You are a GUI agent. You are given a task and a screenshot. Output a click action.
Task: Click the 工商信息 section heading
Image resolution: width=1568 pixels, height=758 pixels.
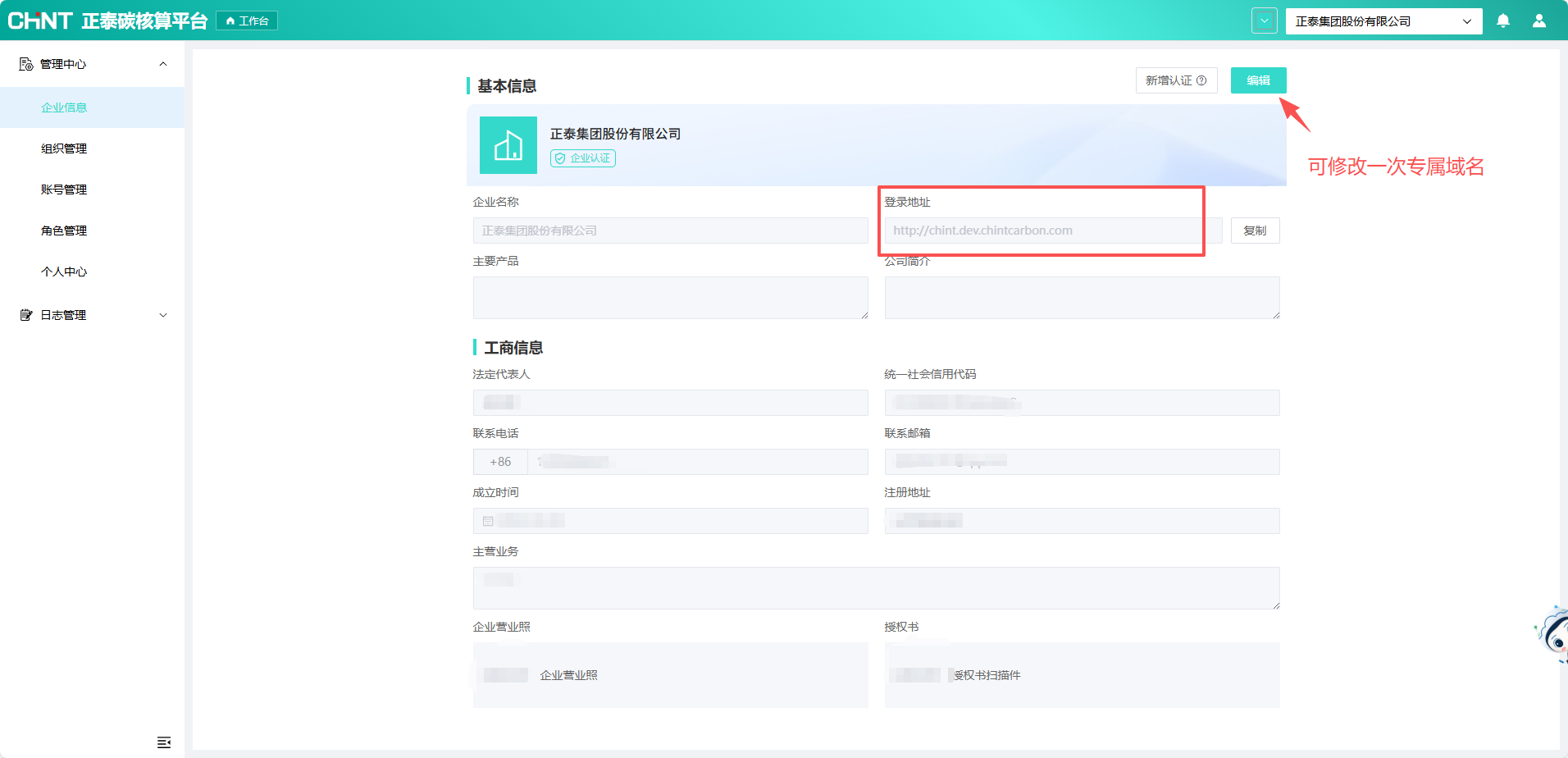pyautogui.click(x=513, y=348)
